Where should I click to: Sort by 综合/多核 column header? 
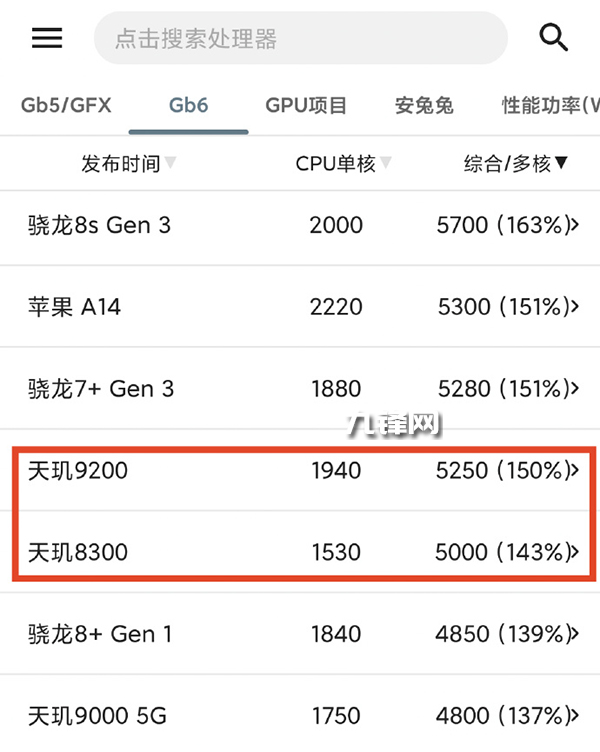click(x=516, y=163)
